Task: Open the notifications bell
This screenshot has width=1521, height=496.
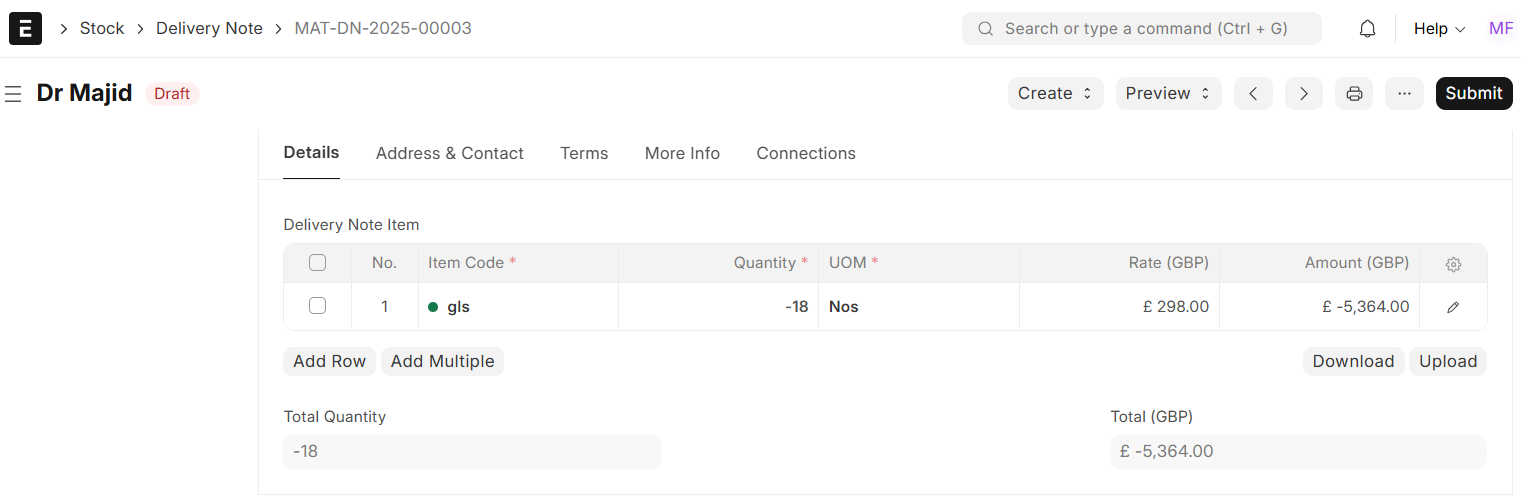Action: point(1367,29)
